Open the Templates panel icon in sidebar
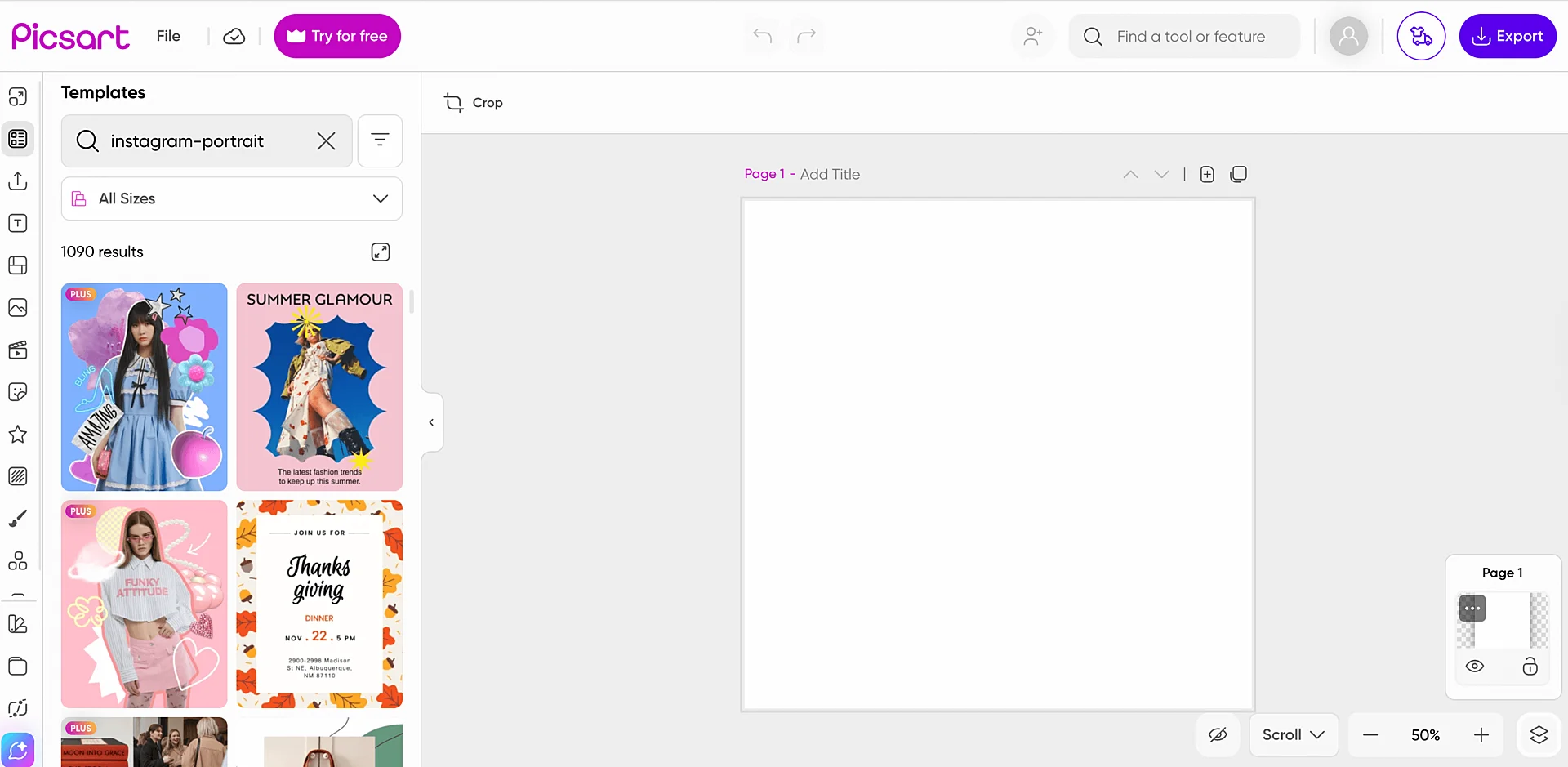The width and height of the screenshot is (1568, 767). click(x=18, y=139)
